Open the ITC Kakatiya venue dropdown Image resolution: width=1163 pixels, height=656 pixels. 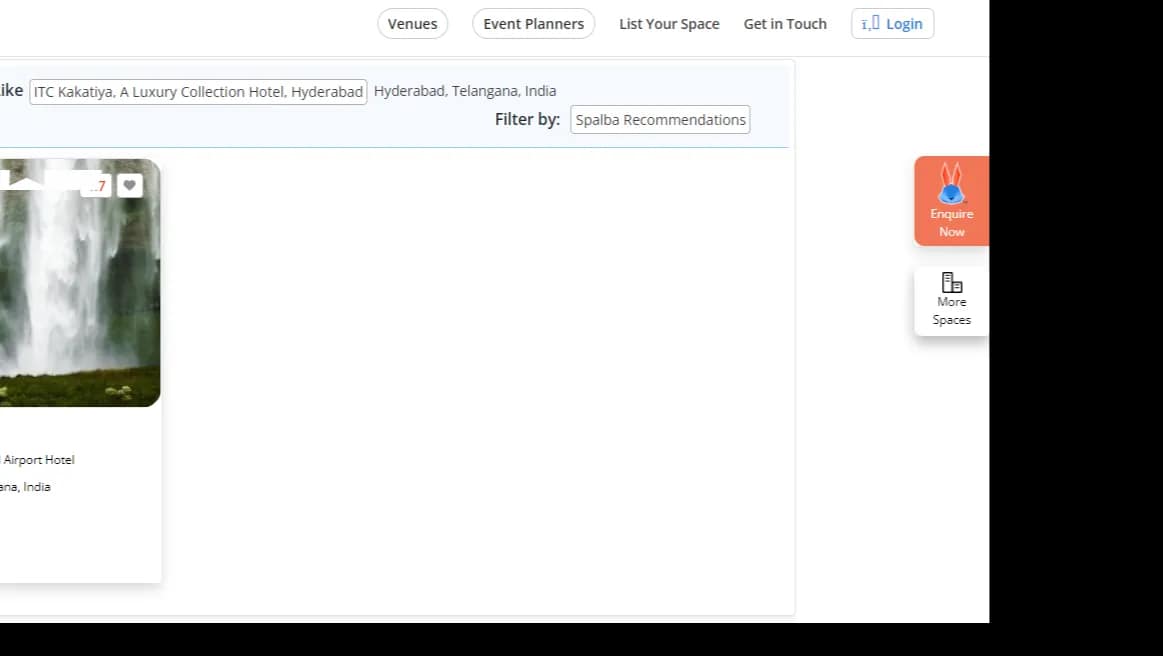[x=198, y=92]
